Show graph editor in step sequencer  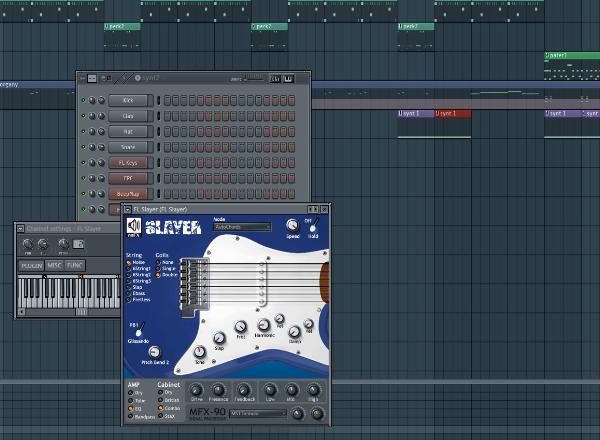tap(276, 79)
